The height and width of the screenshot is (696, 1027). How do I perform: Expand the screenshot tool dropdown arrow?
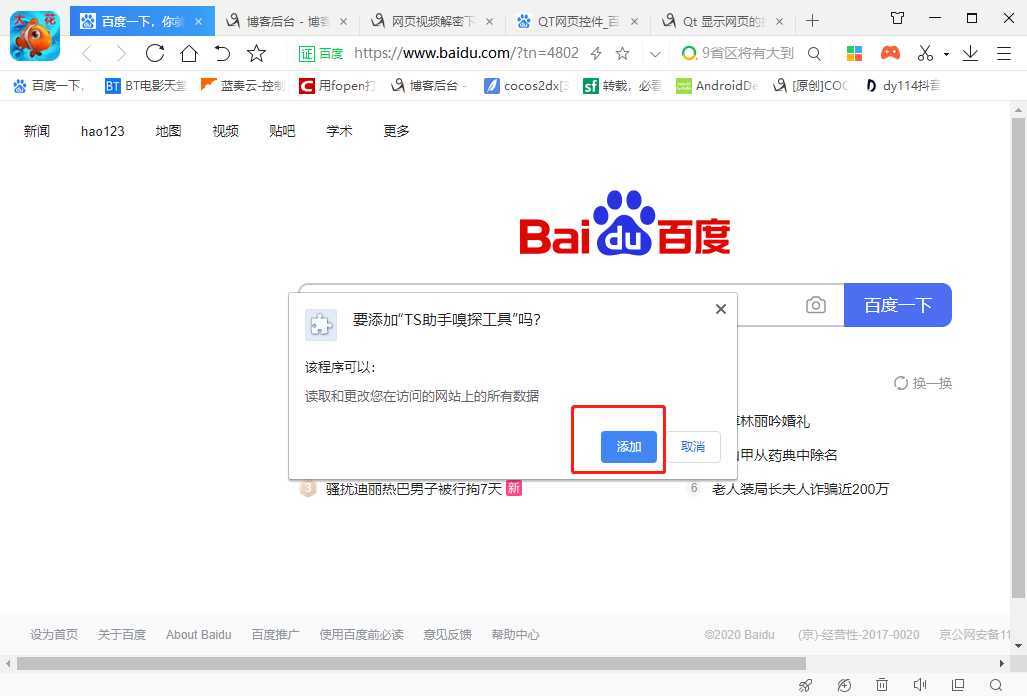pyautogui.click(x=946, y=54)
